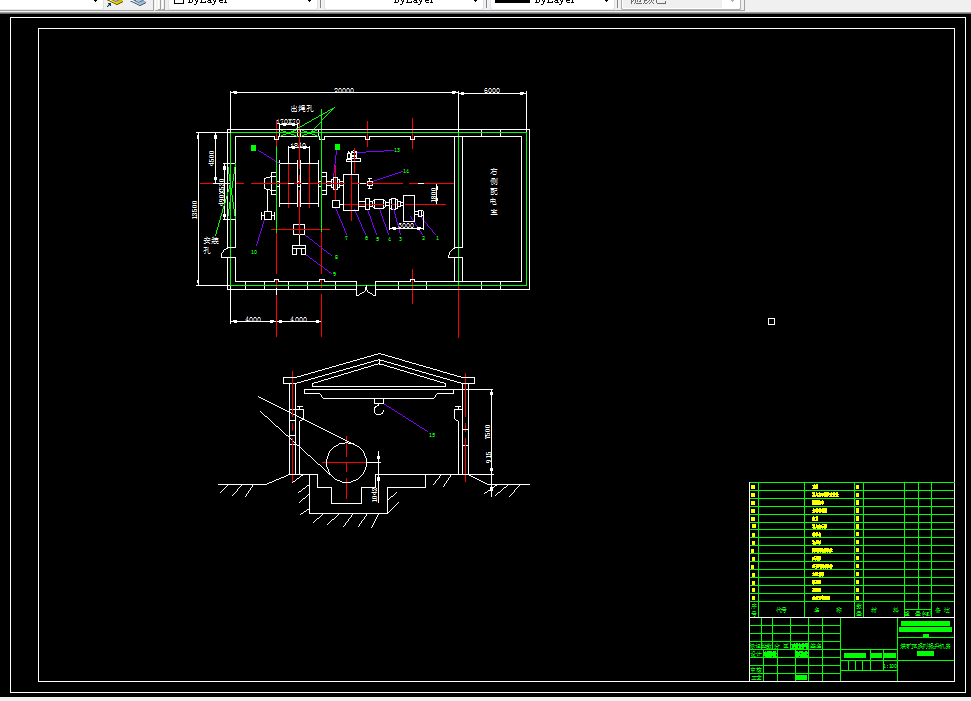Screen dimensions: 971x701
Task: Click the 设计 cell in title block
Action: click(x=755, y=655)
